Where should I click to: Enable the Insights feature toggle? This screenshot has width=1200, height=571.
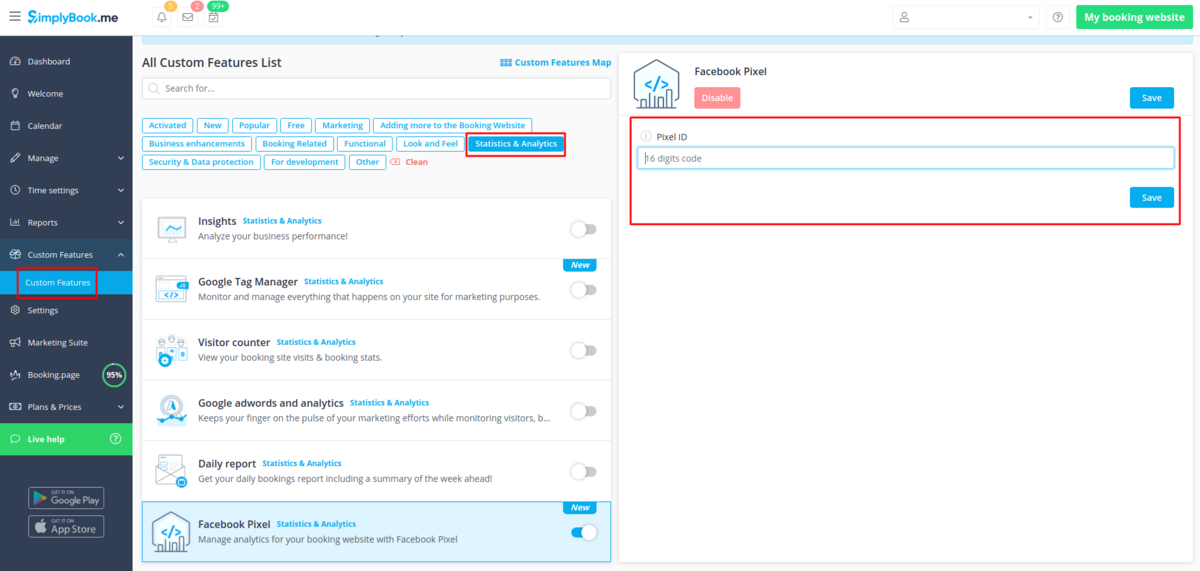click(583, 229)
